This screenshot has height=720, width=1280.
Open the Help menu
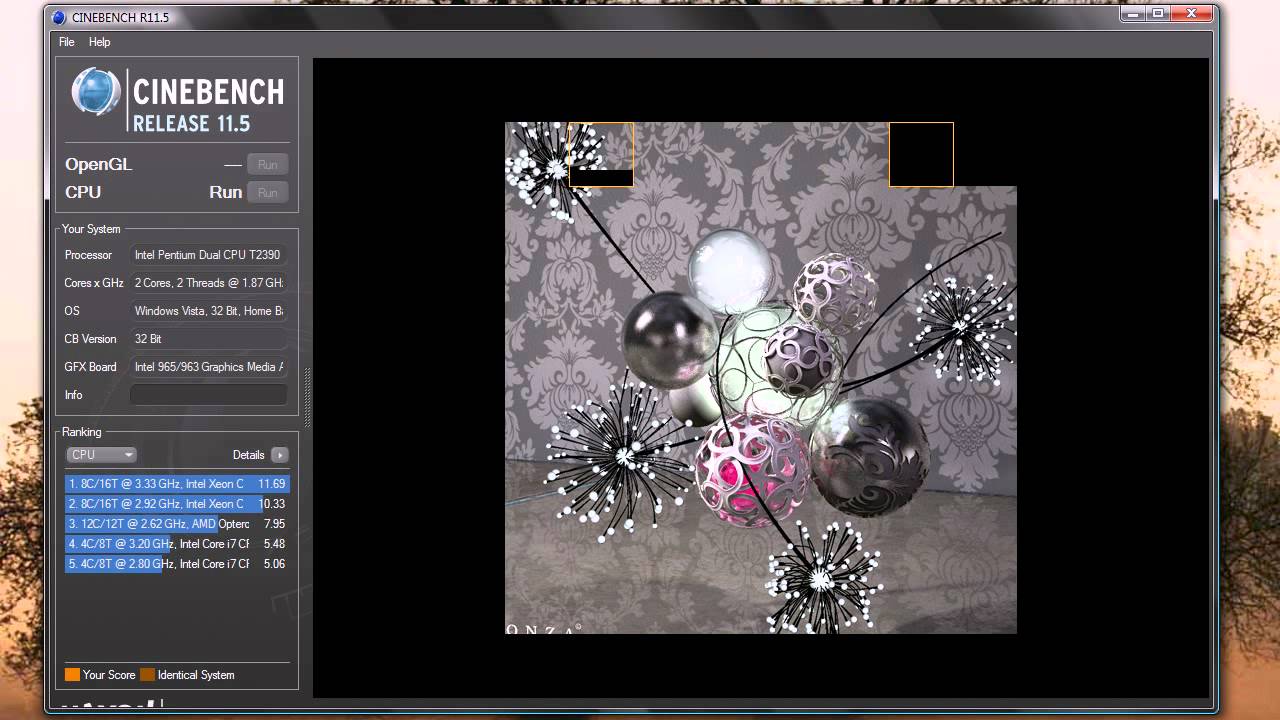99,42
